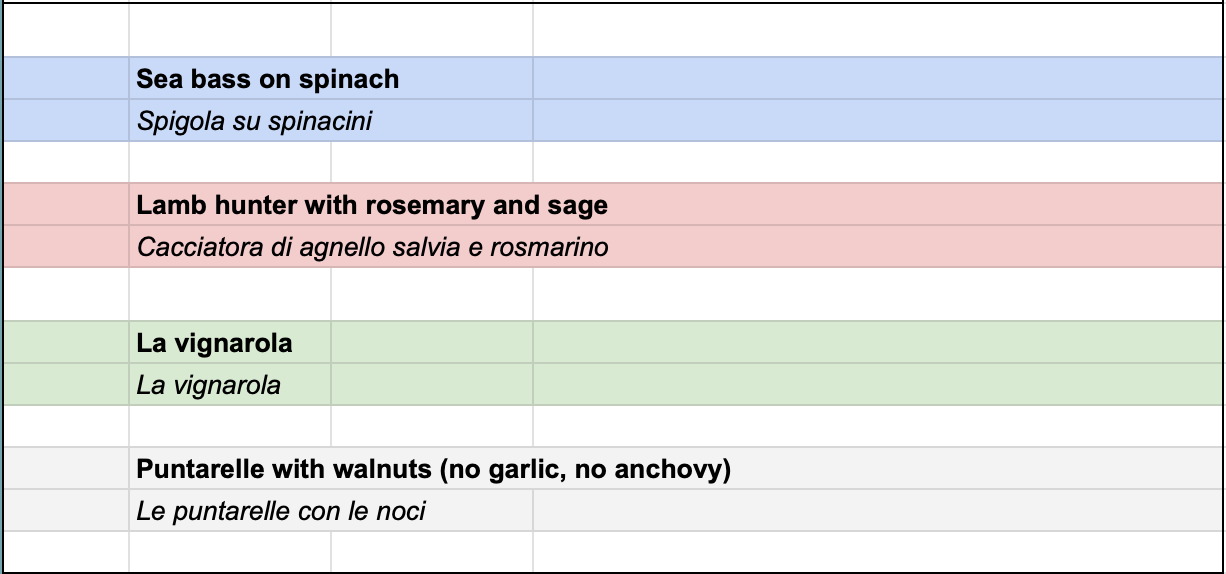
Task: Select empty green cell right of italic "La vignarola"
Action: click(x=431, y=385)
